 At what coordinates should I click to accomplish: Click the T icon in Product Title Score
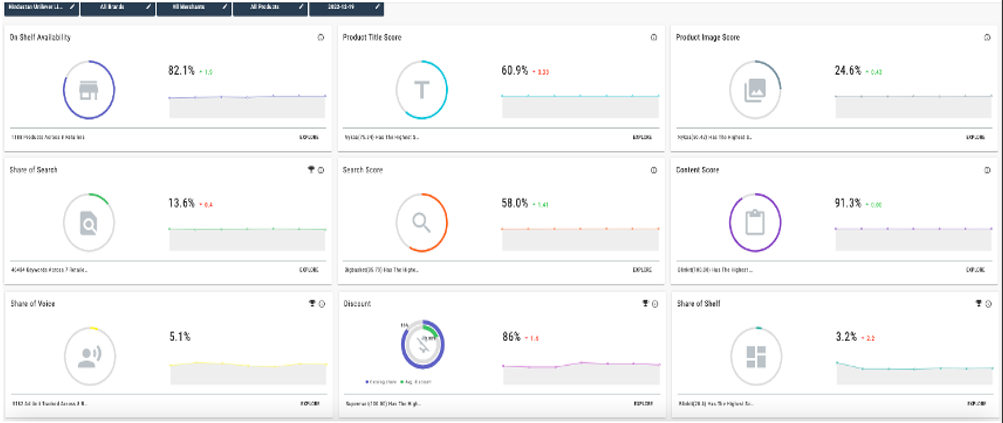(421, 90)
